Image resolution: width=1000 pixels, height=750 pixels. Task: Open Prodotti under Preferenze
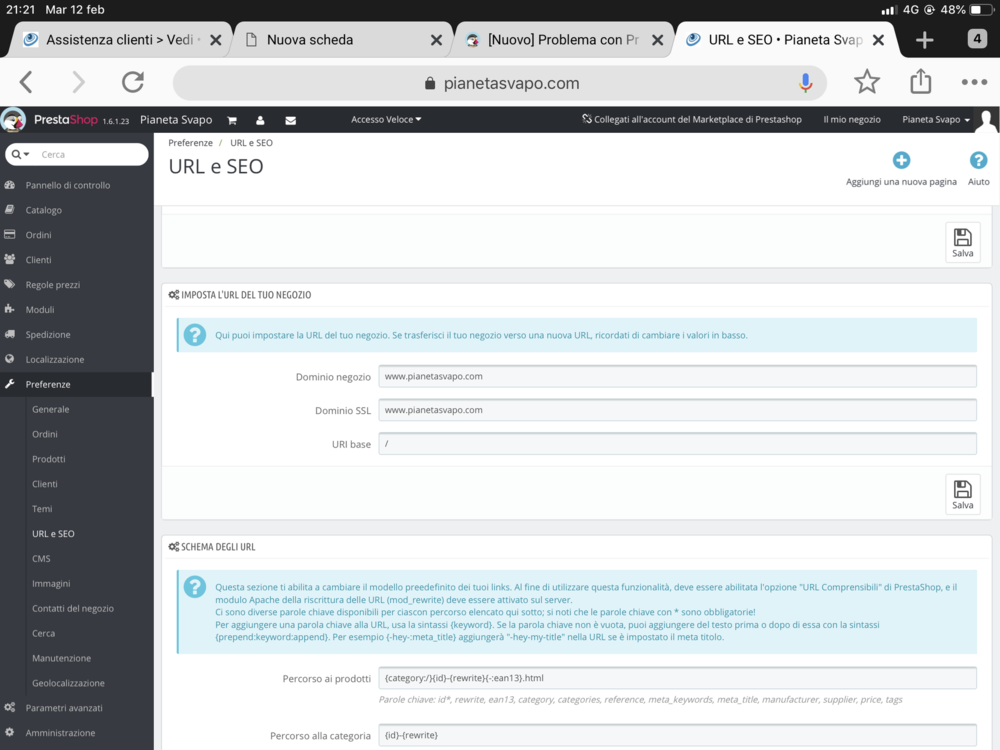48,459
